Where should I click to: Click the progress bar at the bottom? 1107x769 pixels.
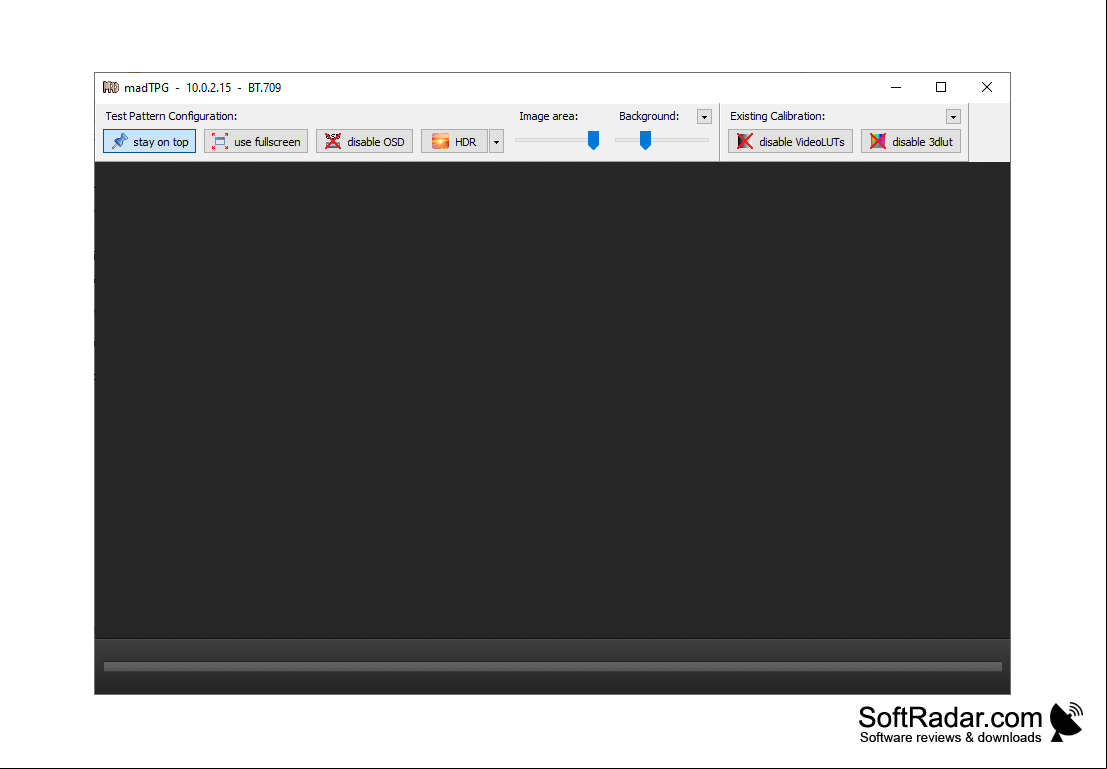(553, 667)
